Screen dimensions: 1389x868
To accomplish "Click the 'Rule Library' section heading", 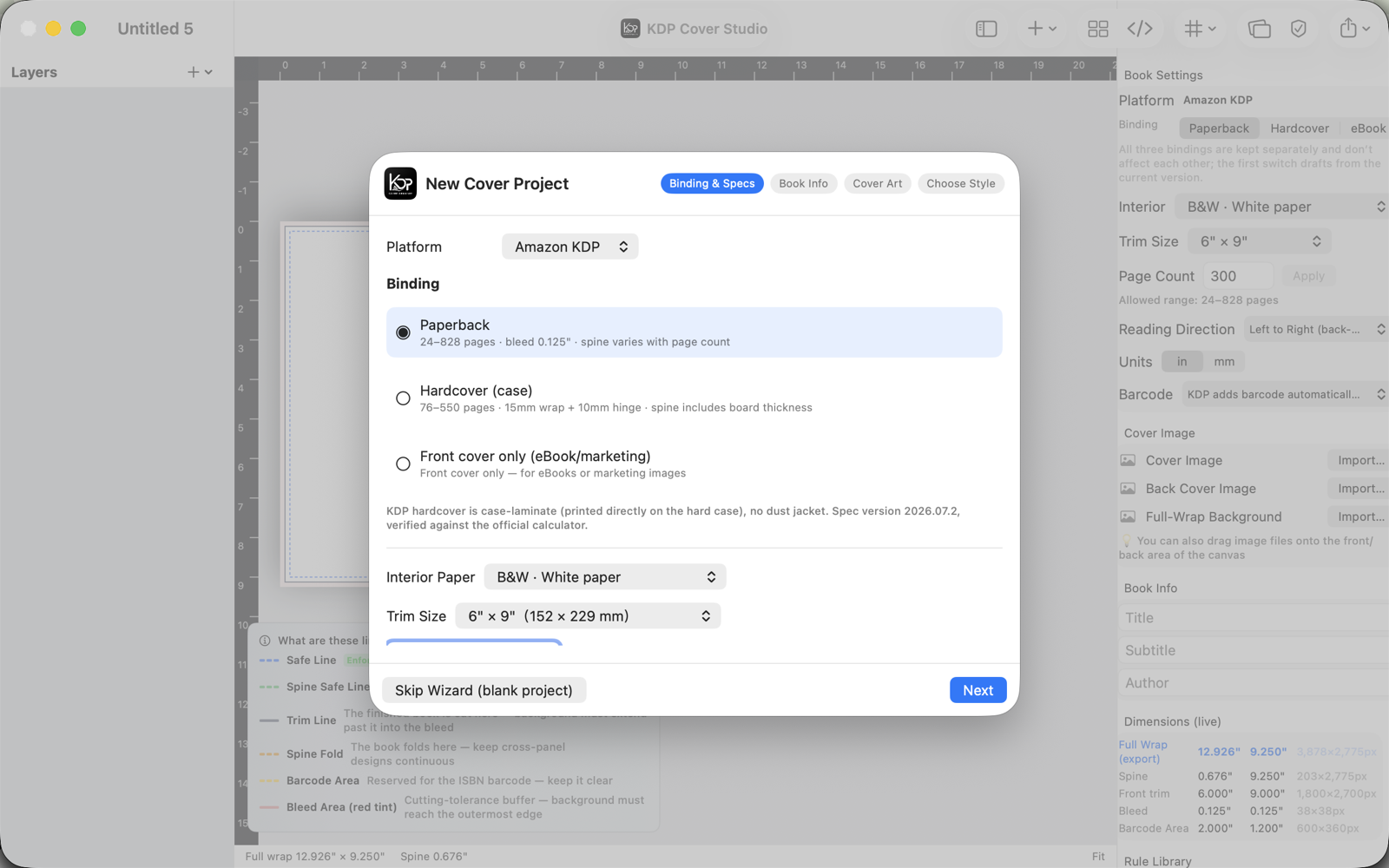I will [x=1157, y=861].
